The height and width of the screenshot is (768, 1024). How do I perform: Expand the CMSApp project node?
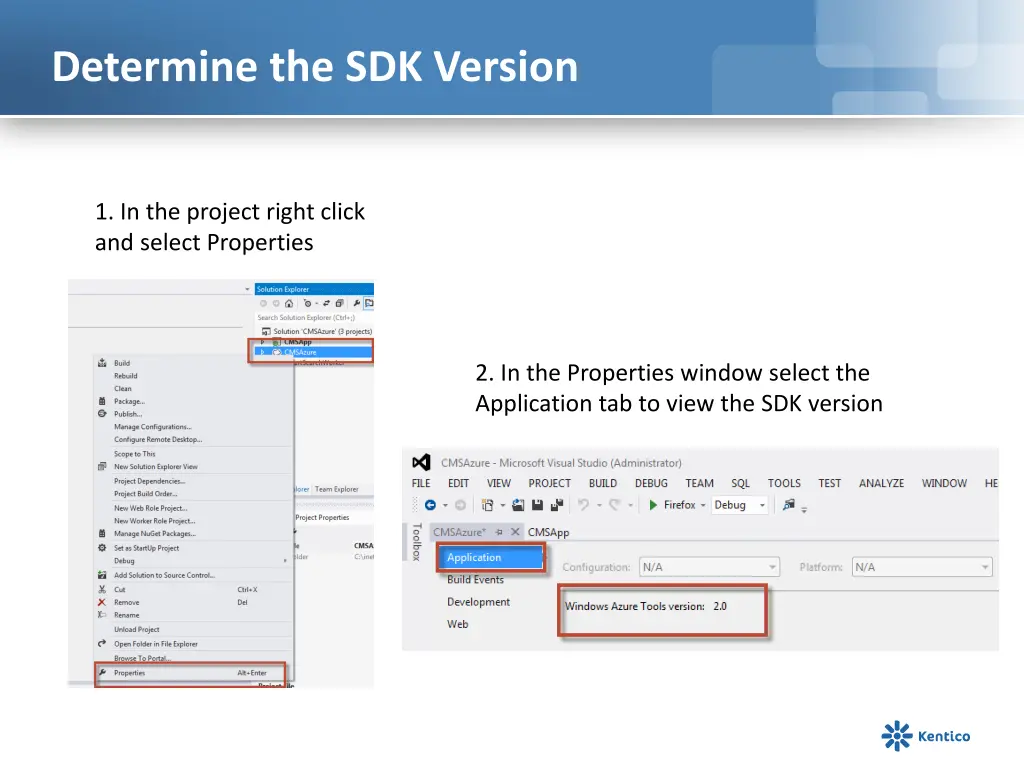(263, 342)
